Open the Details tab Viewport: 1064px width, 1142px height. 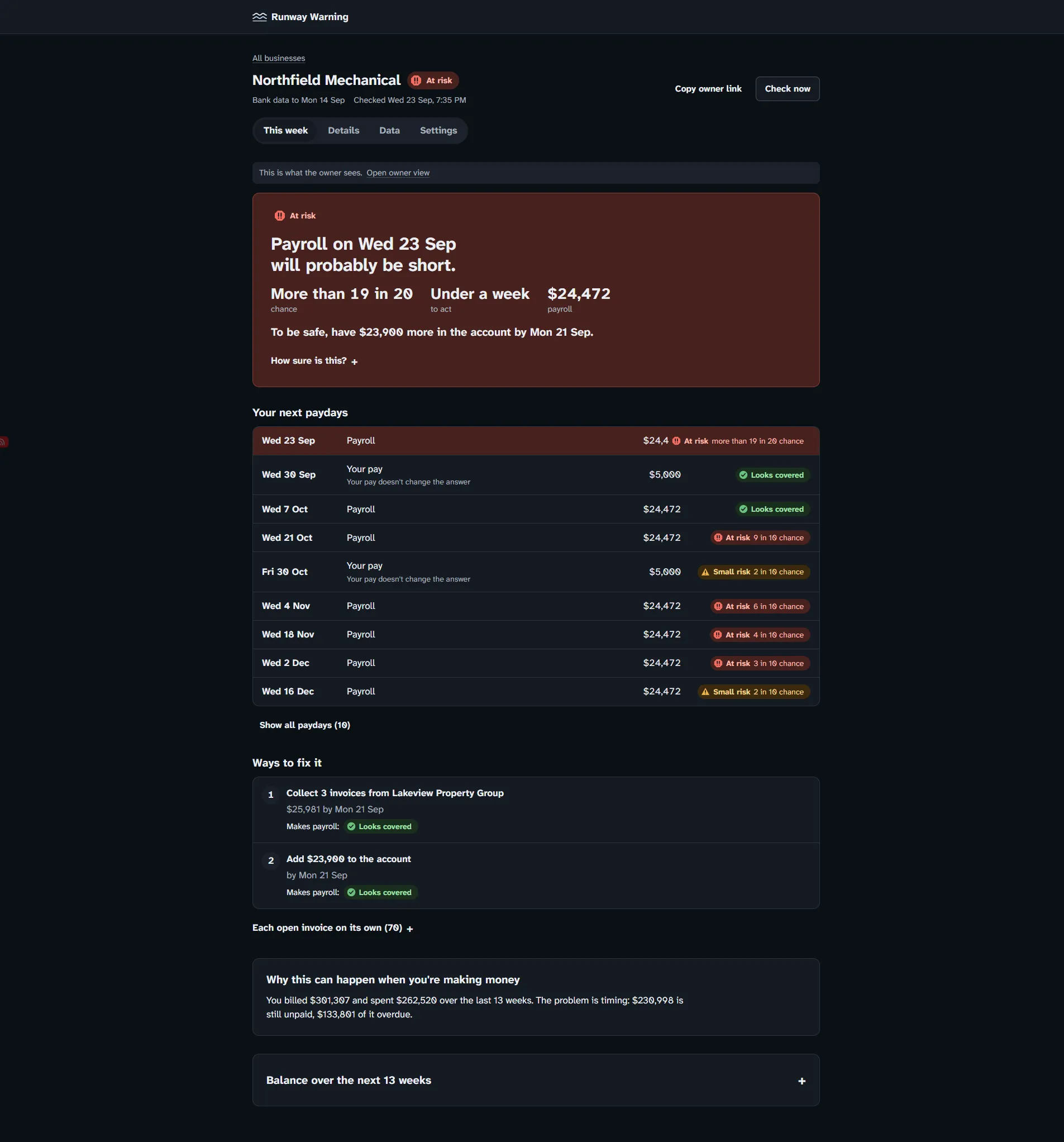[x=343, y=130]
